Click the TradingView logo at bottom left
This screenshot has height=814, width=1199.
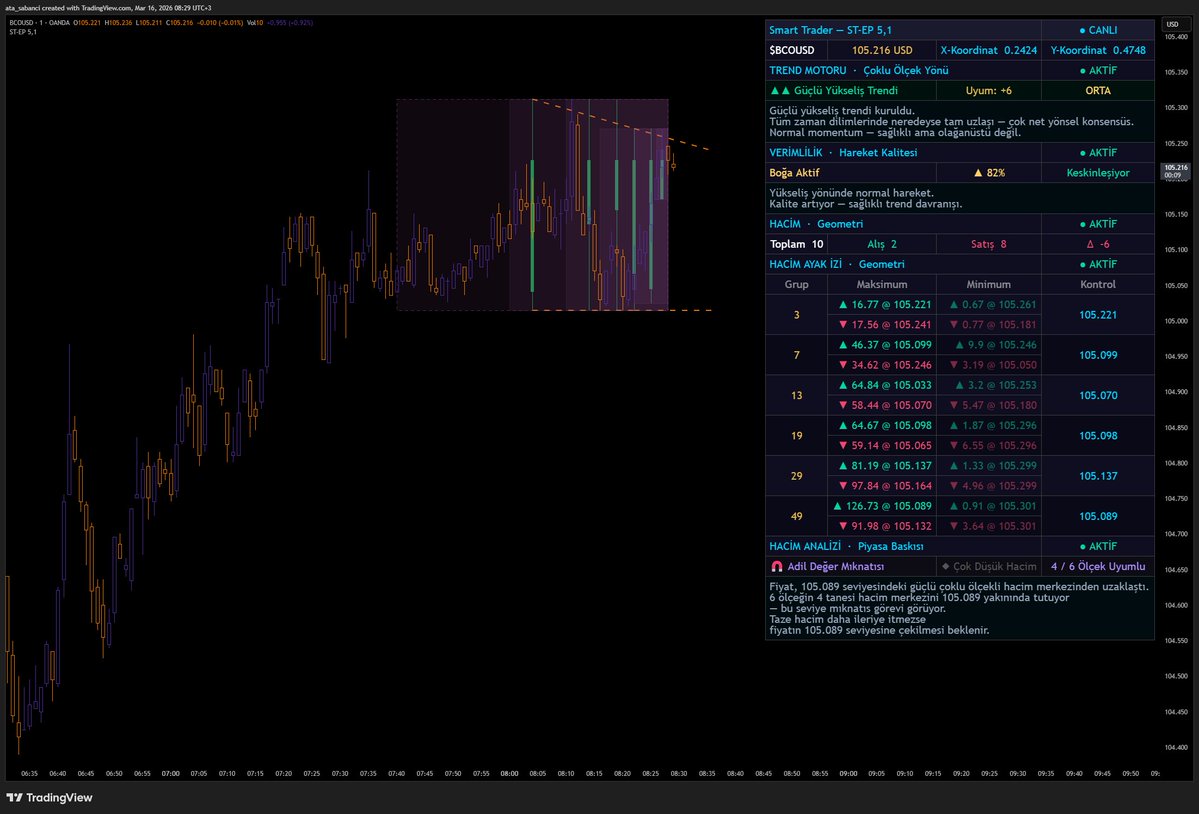coord(49,797)
